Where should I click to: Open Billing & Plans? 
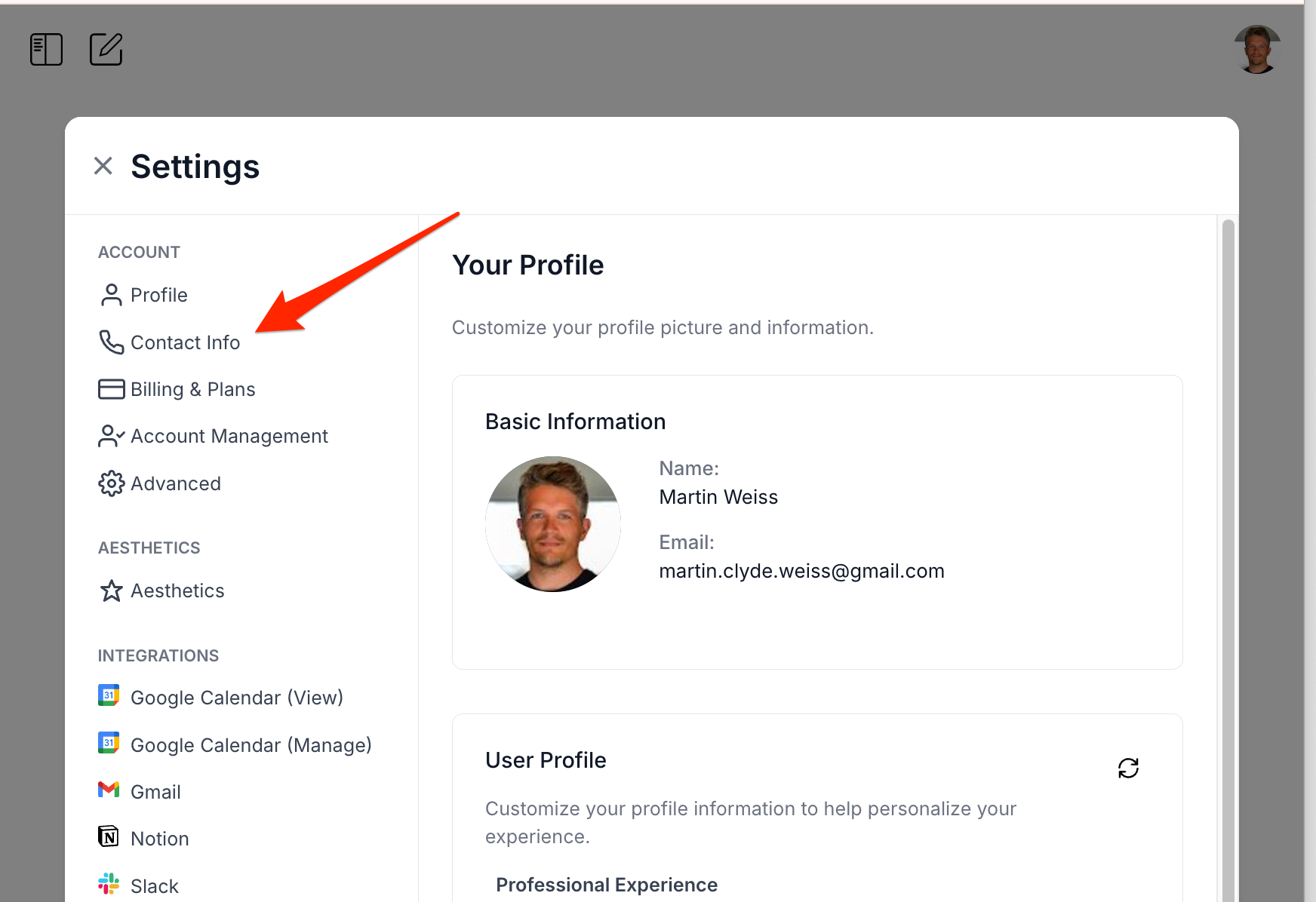click(192, 389)
